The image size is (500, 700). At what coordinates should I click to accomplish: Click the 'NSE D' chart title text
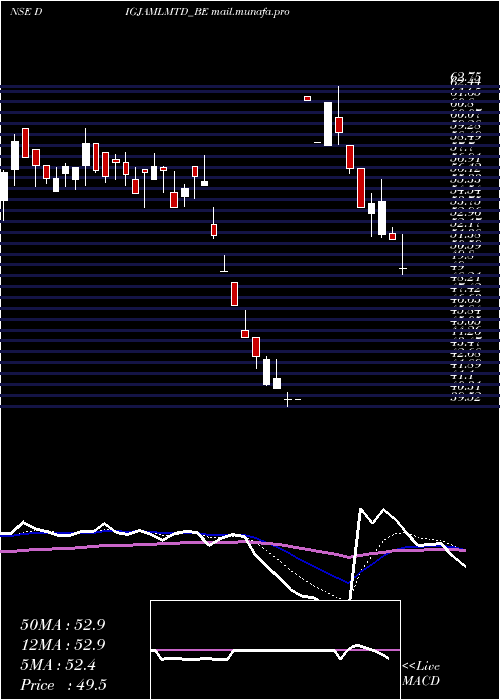coord(26,12)
